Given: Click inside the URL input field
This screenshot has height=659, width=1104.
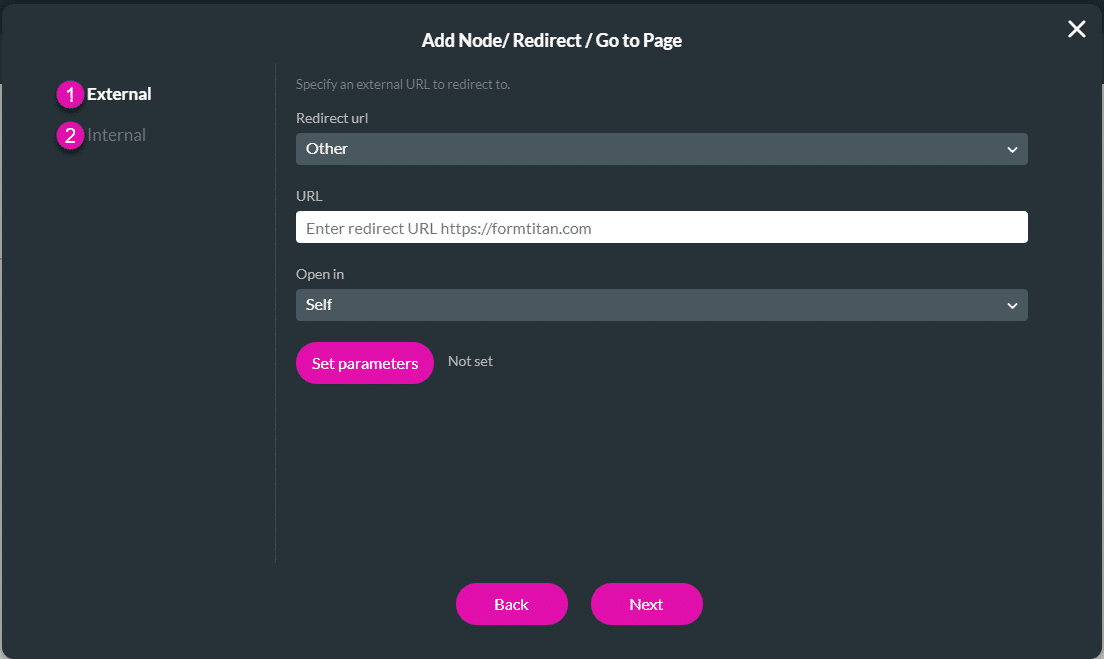Looking at the screenshot, I should [x=660, y=227].
